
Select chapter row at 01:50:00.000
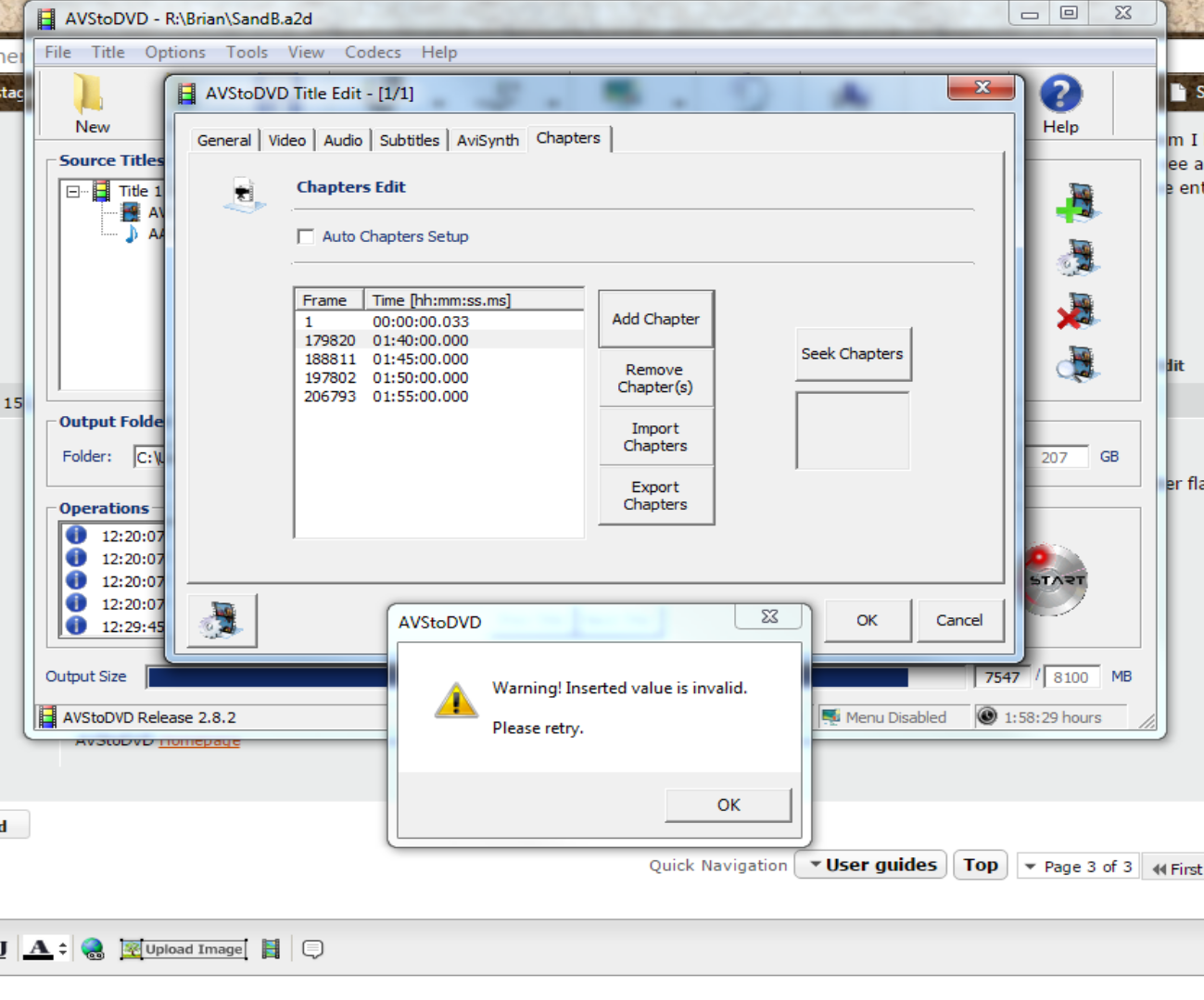point(439,377)
